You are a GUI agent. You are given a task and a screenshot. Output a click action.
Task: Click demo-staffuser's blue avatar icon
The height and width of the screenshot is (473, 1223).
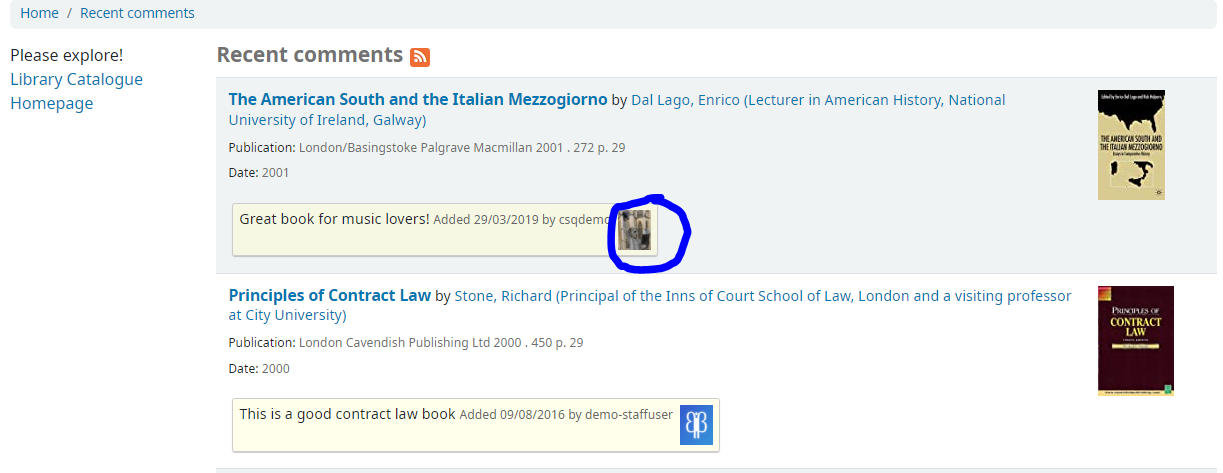click(696, 424)
